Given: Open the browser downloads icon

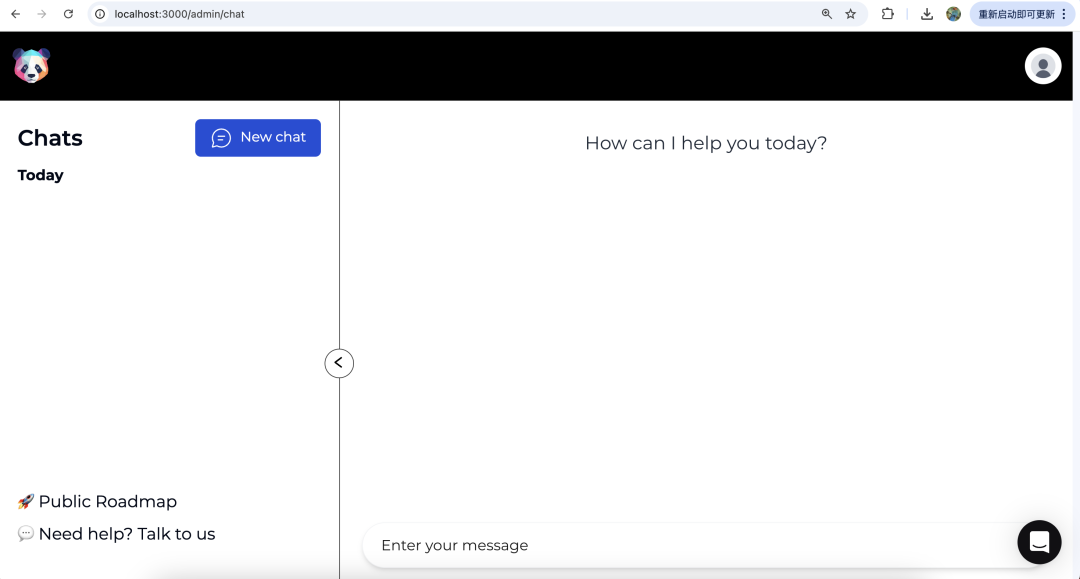Looking at the screenshot, I should [x=927, y=14].
